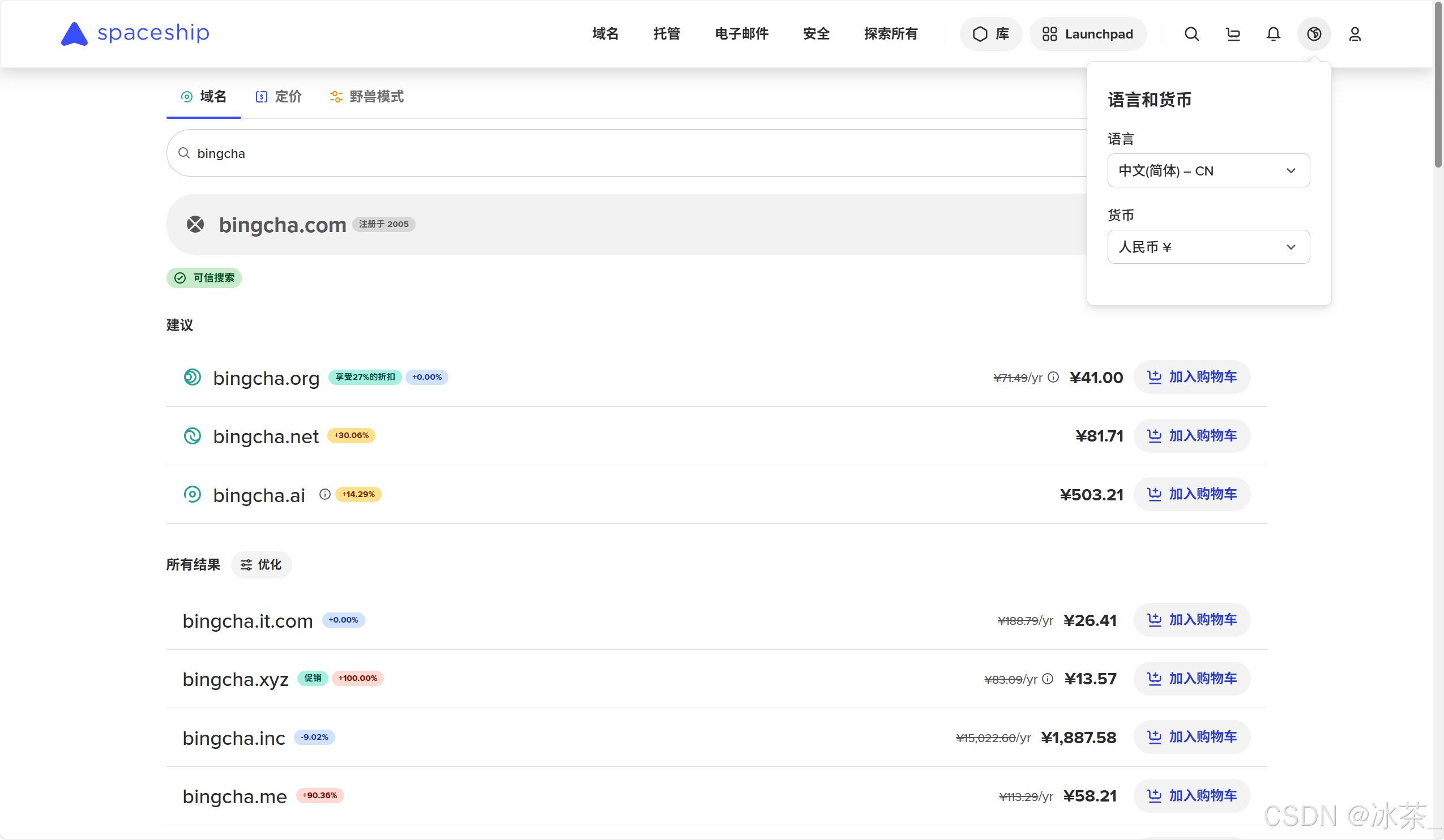This screenshot has height=840, width=1444.
Task: Switch to the 定价 tab
Action: pos(279,97)
